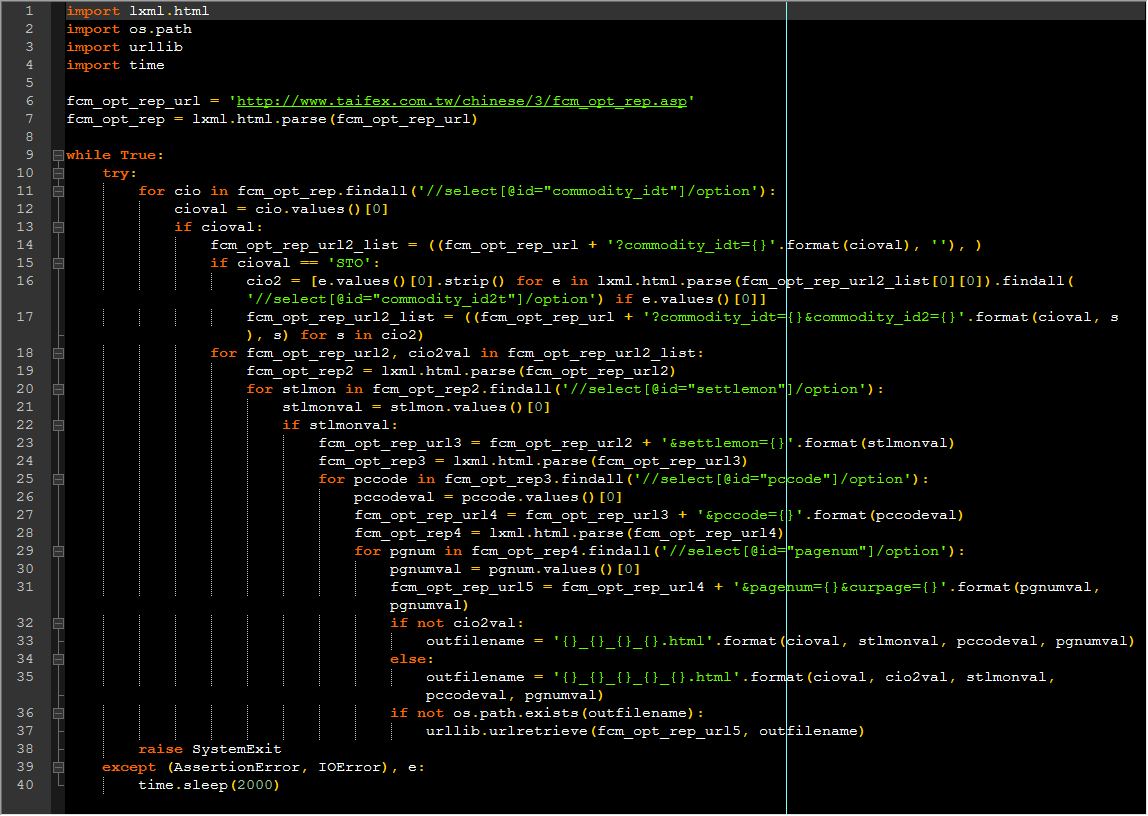The height and width of the screenshot is (816, 1148).
Task: Place cursor on 'raise SystemExit' text
Action: [210, 749]
